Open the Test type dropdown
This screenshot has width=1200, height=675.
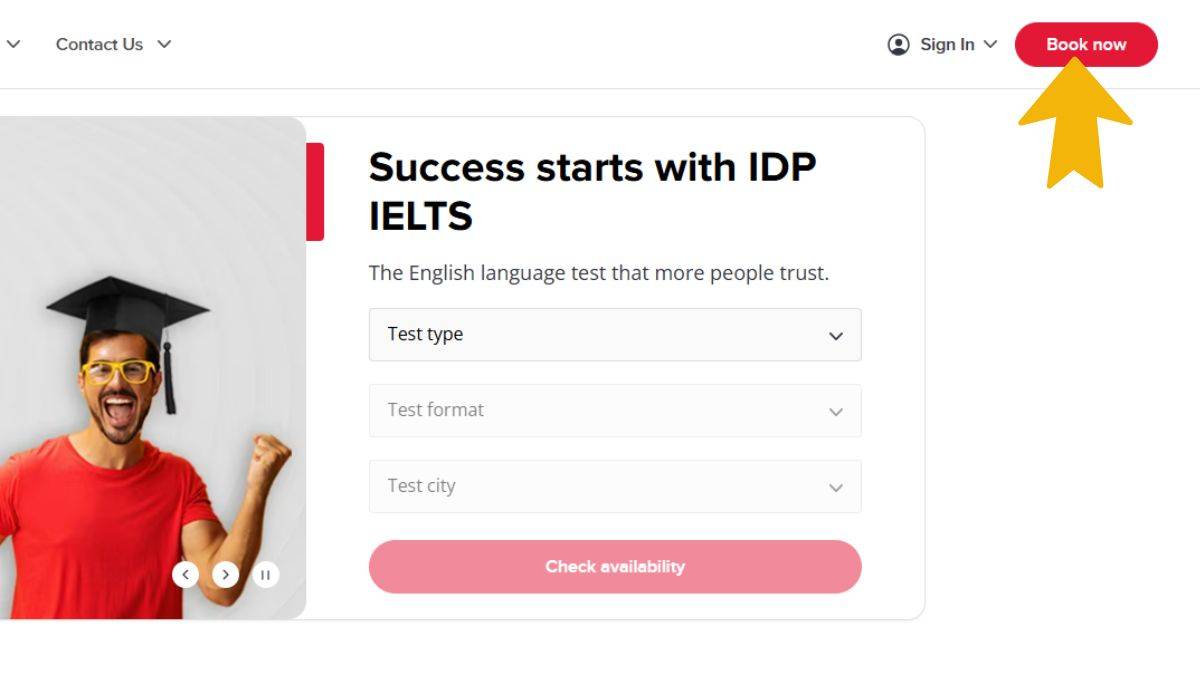[x=615, y=335]
